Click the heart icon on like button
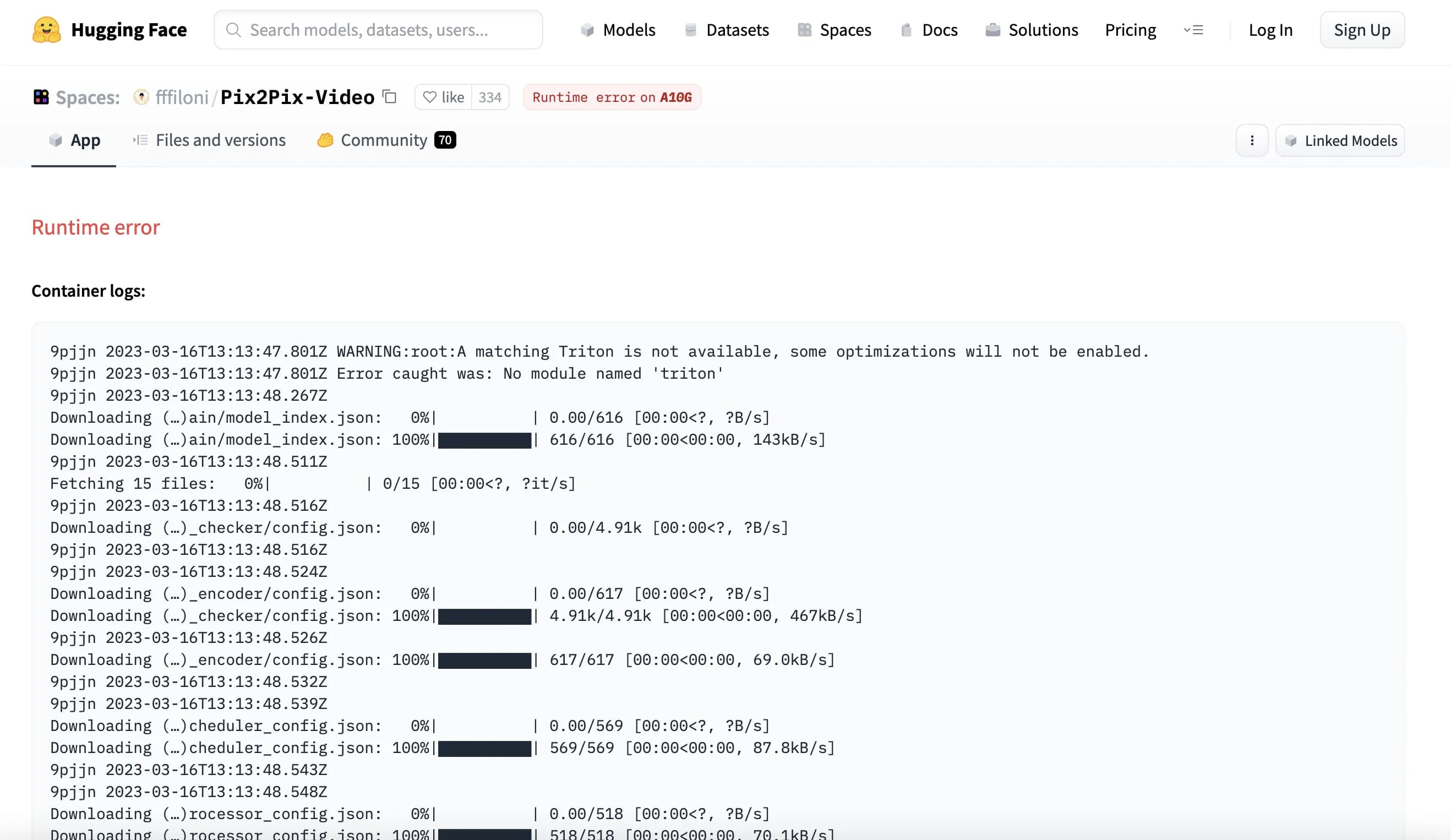The width and height of the screenshot is (1451, 840). (x=429, y=97)
